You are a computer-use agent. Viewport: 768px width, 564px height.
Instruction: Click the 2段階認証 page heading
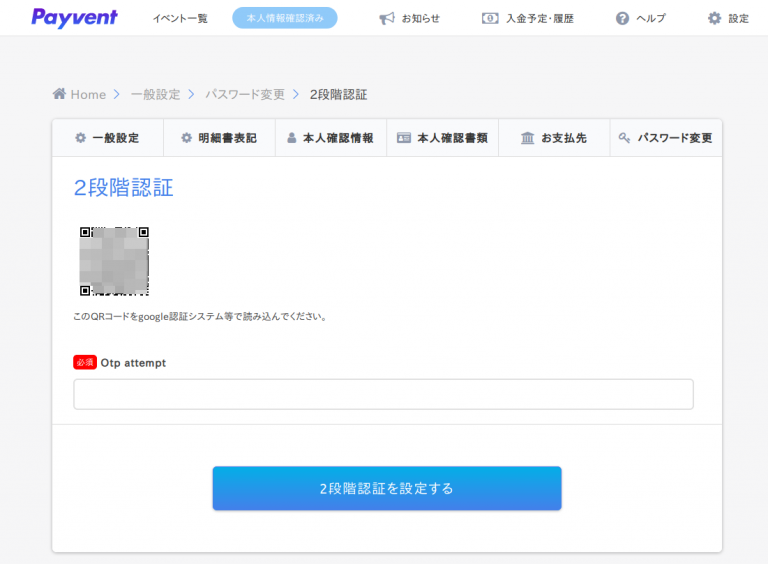(x=123, y=188)
